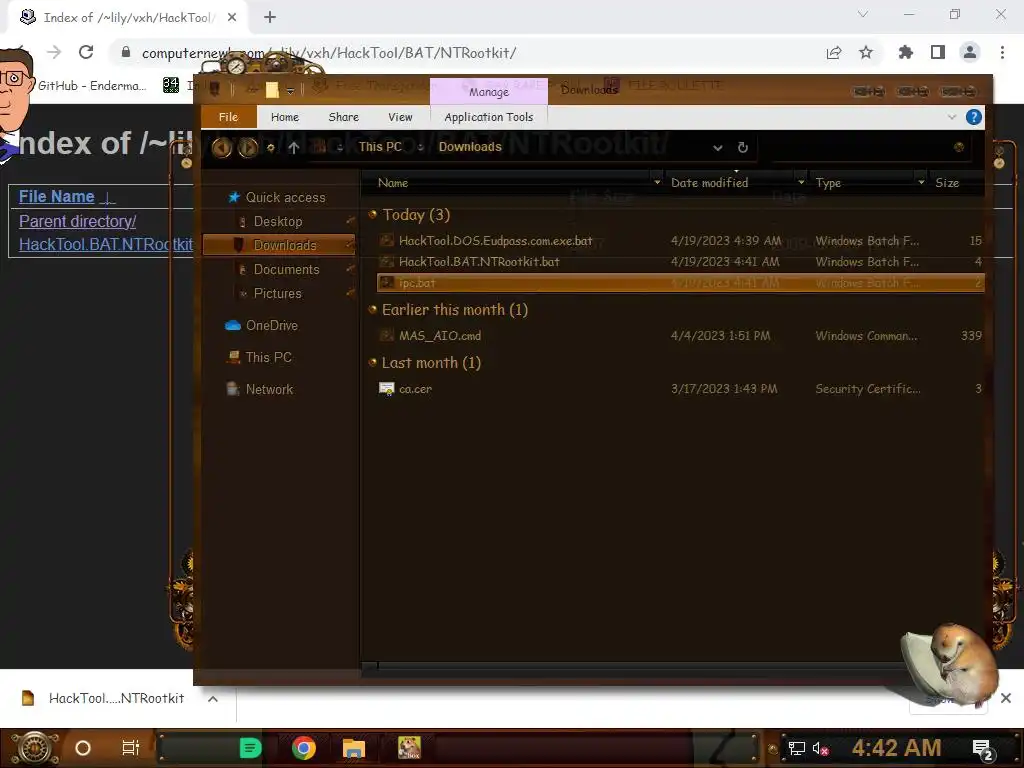This screenshot has height=768, width=1024.
Task: Open a new Chrome tab
Action: 270,17
